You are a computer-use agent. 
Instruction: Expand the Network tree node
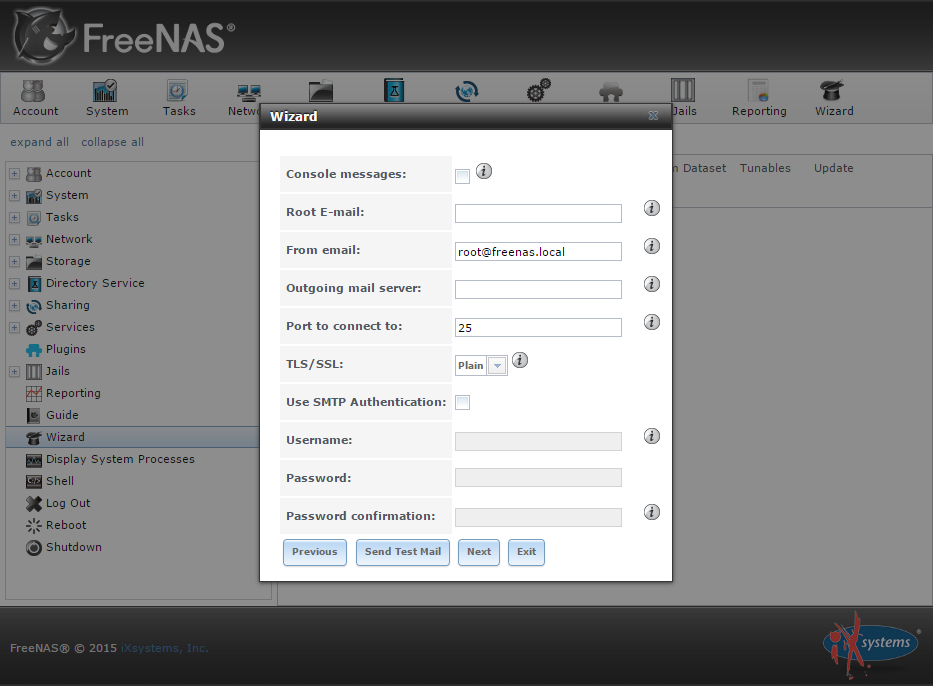click(x=15, y=240)
